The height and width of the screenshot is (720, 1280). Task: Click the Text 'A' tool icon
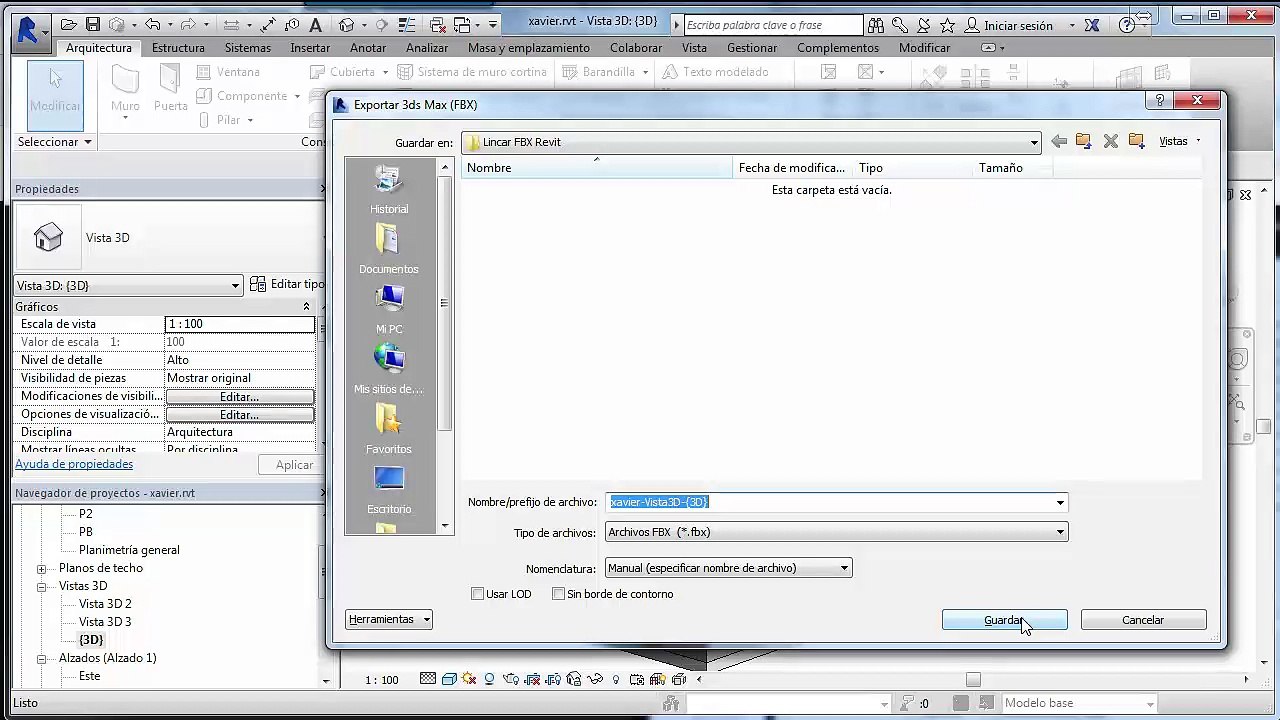(x=316, y=25)
